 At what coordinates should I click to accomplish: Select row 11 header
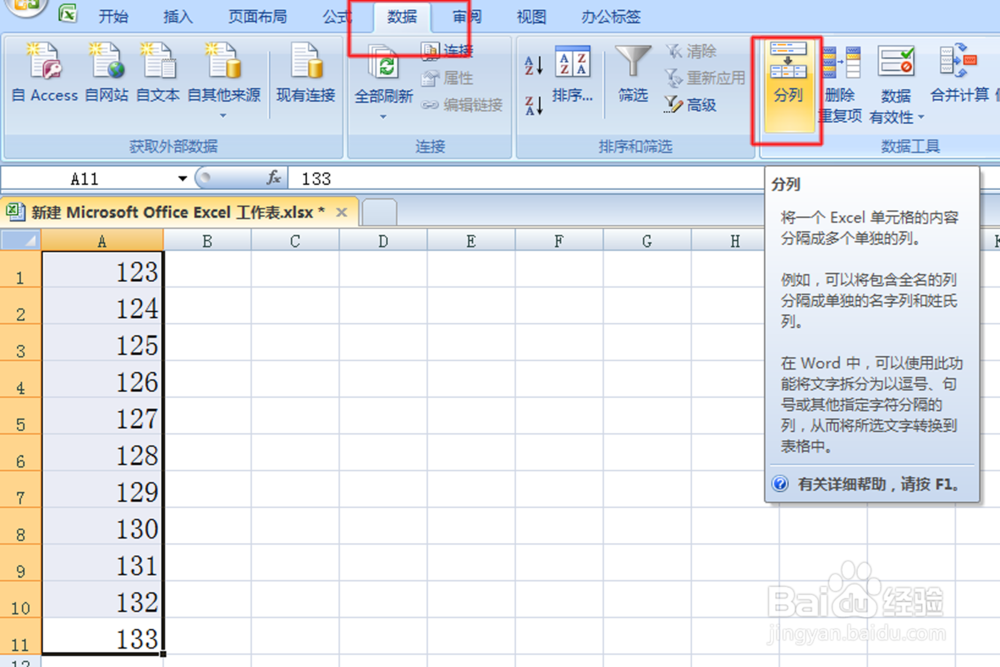(x=20, y=636)
